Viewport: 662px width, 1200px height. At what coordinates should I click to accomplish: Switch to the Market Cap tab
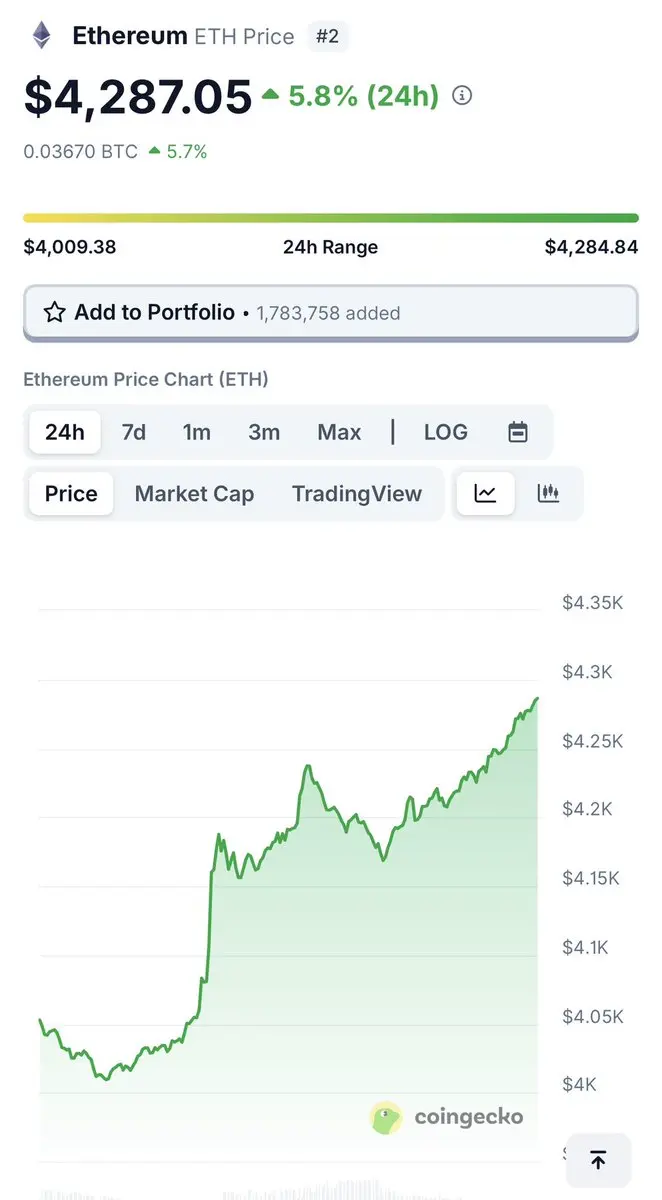click(194, 494)
